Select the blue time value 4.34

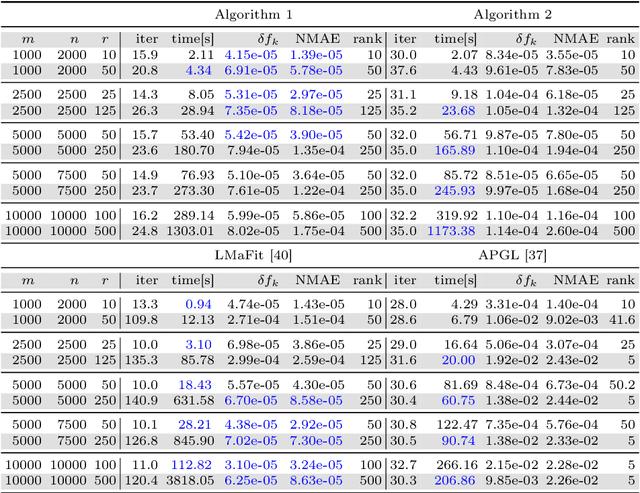(198, 70)
